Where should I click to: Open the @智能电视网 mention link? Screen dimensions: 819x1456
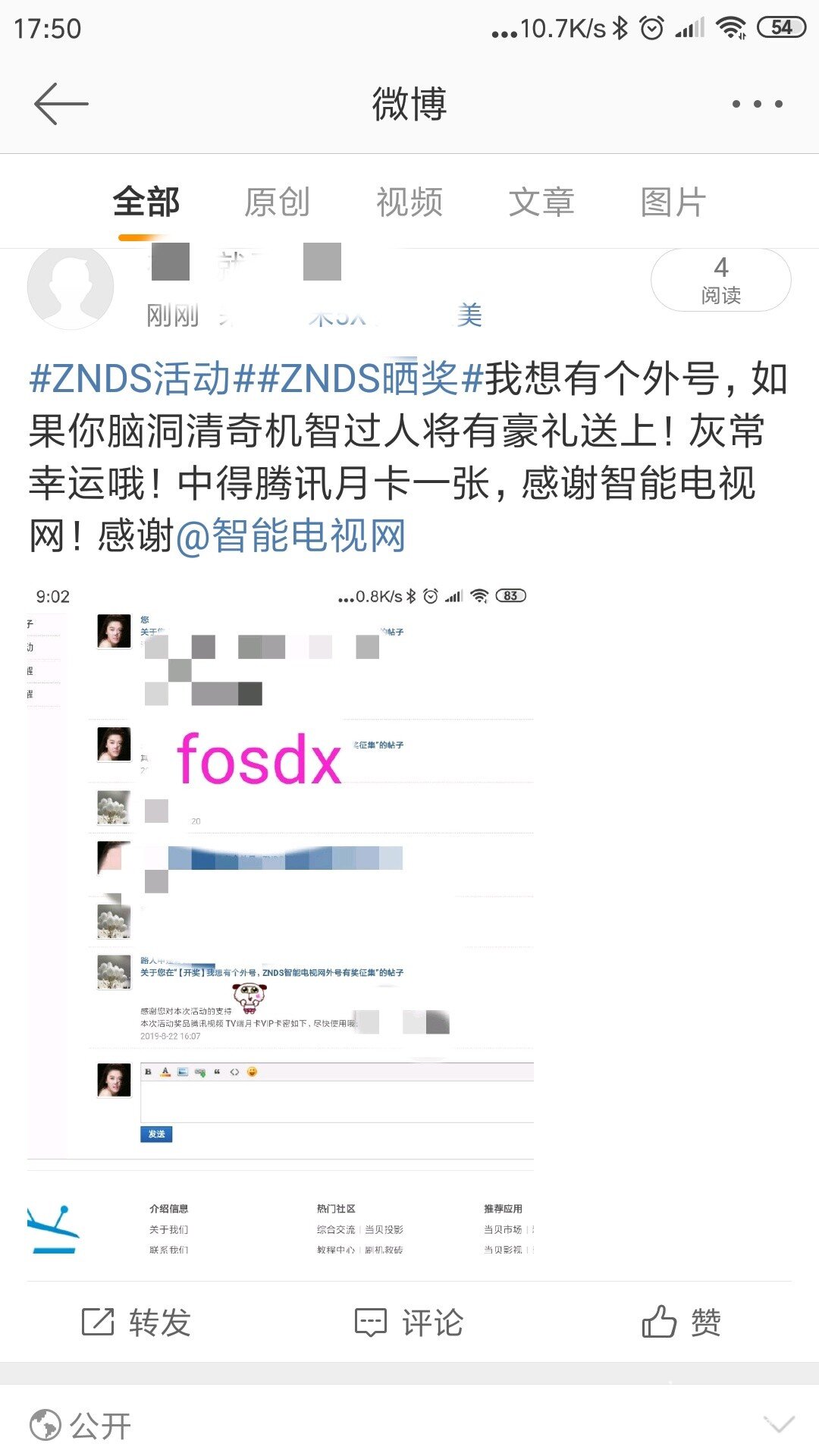tap(291, 536)
